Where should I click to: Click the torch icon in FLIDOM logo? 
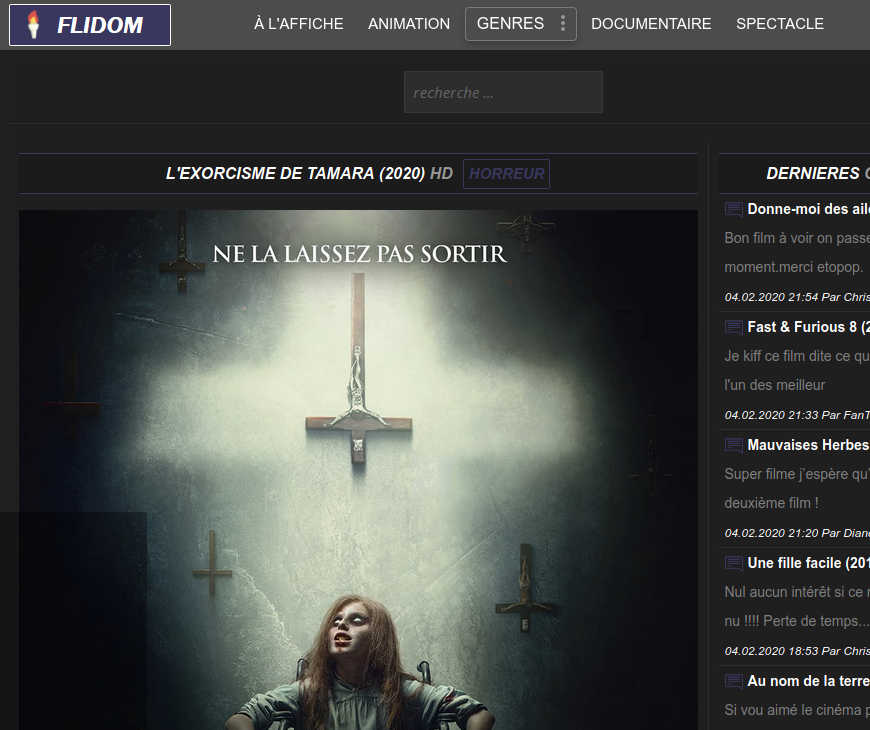point(33,25)
